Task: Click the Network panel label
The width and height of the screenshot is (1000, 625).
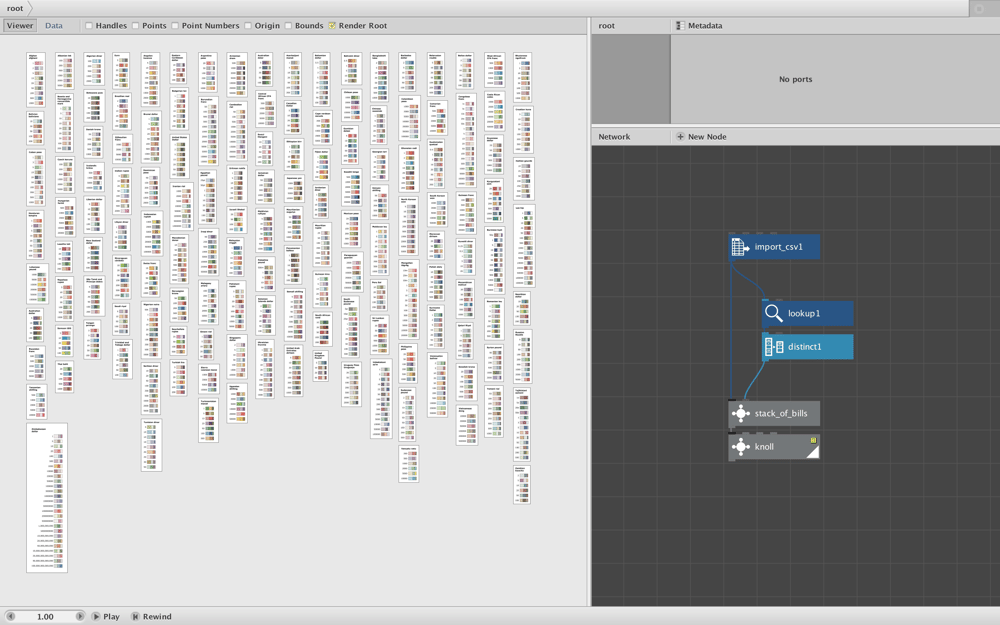Action: click(x=614, y=136)
